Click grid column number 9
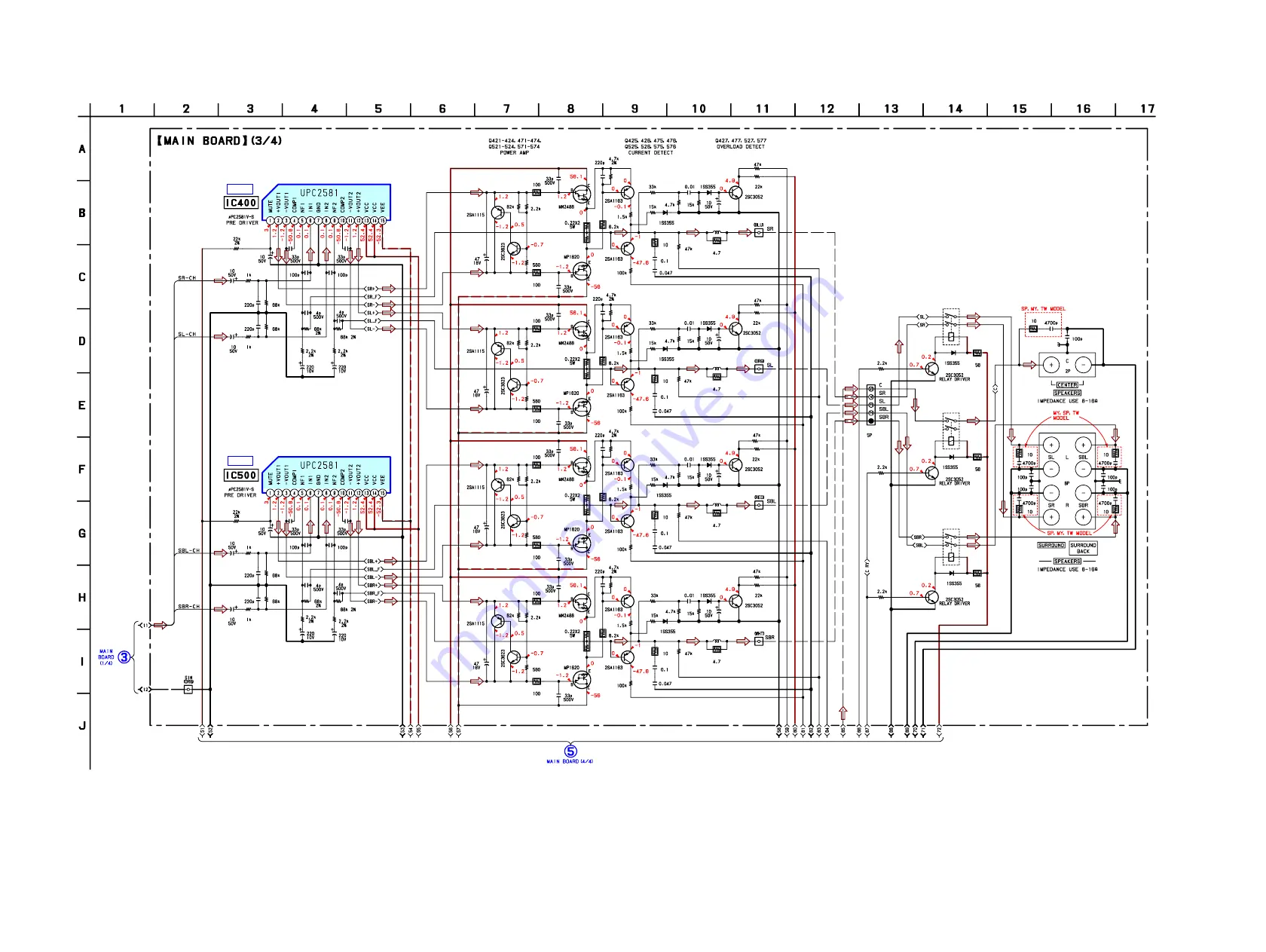Viewport: 1266px width, 952px height. point(635,109)
